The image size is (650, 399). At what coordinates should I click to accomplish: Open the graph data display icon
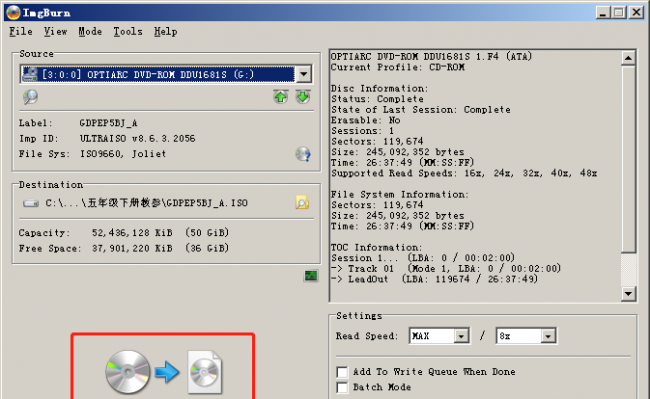(311, 276)
